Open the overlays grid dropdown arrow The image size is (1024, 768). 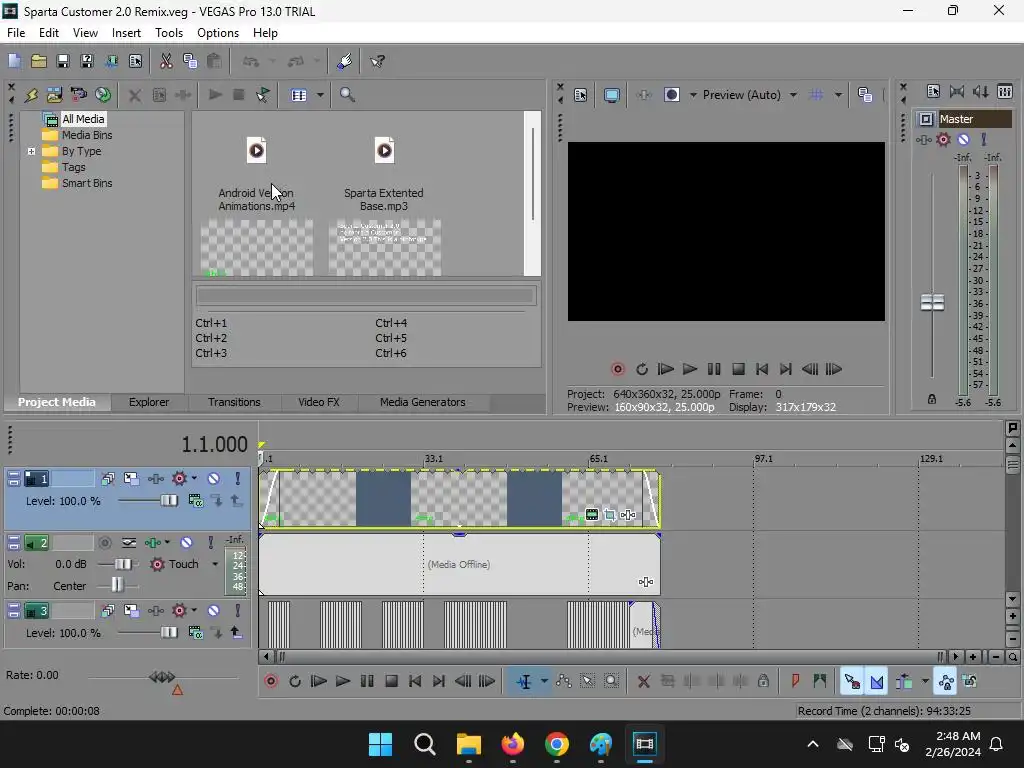tap(838, 95)
